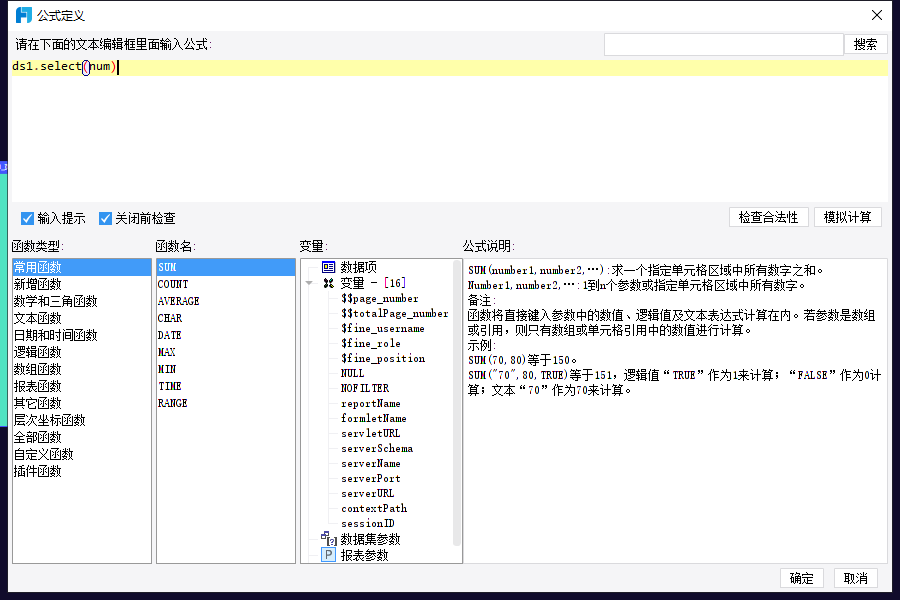Viewport: 900px width, 600px height.
Task: Click 确定 to confirm formula
Action: pyautogui.click(x=801, y=578)
